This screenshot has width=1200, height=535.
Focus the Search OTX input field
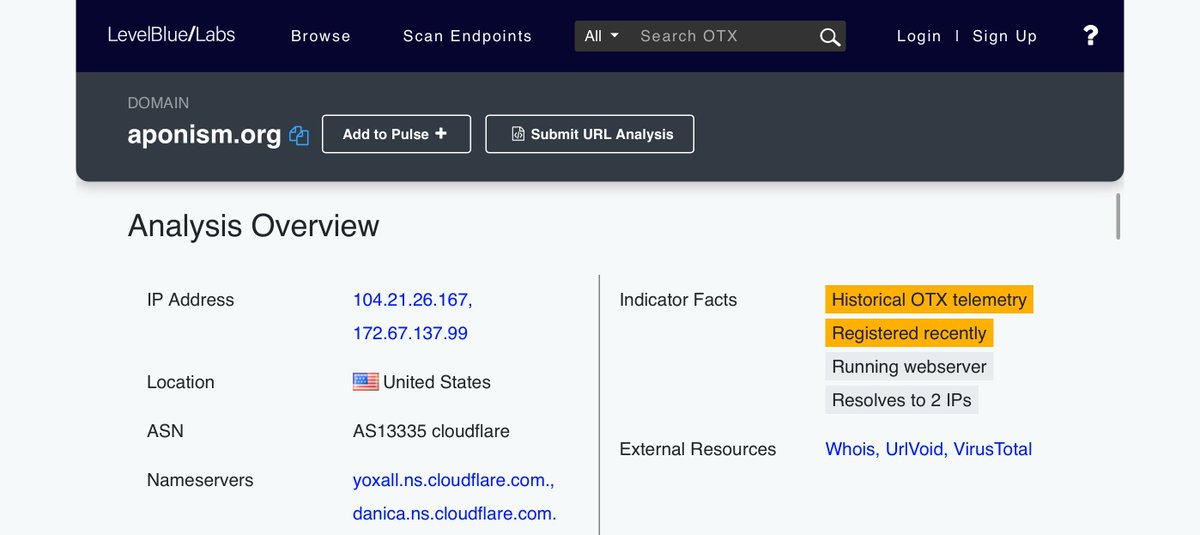click(x=720, y=36)
